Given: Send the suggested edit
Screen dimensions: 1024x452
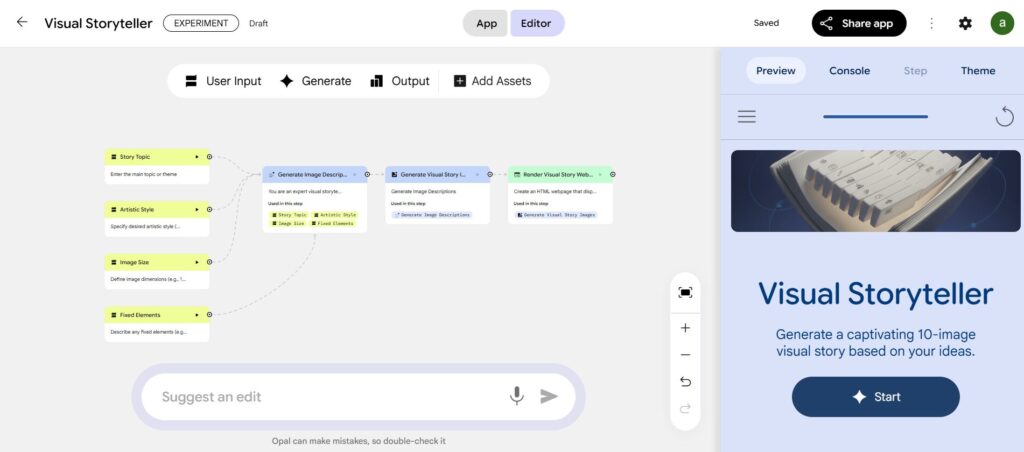Looking at the screenshot, I should (x=549, y=396).
